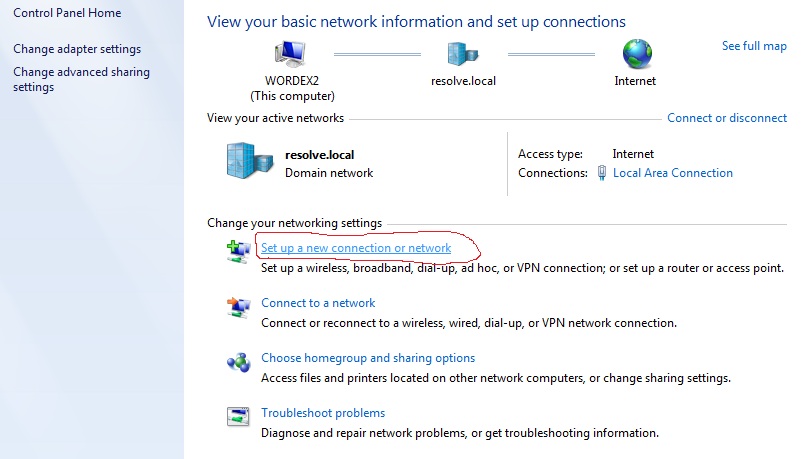Click Set up a new connection or network
This screenshot has width=806, height=459.
[356, 248]
